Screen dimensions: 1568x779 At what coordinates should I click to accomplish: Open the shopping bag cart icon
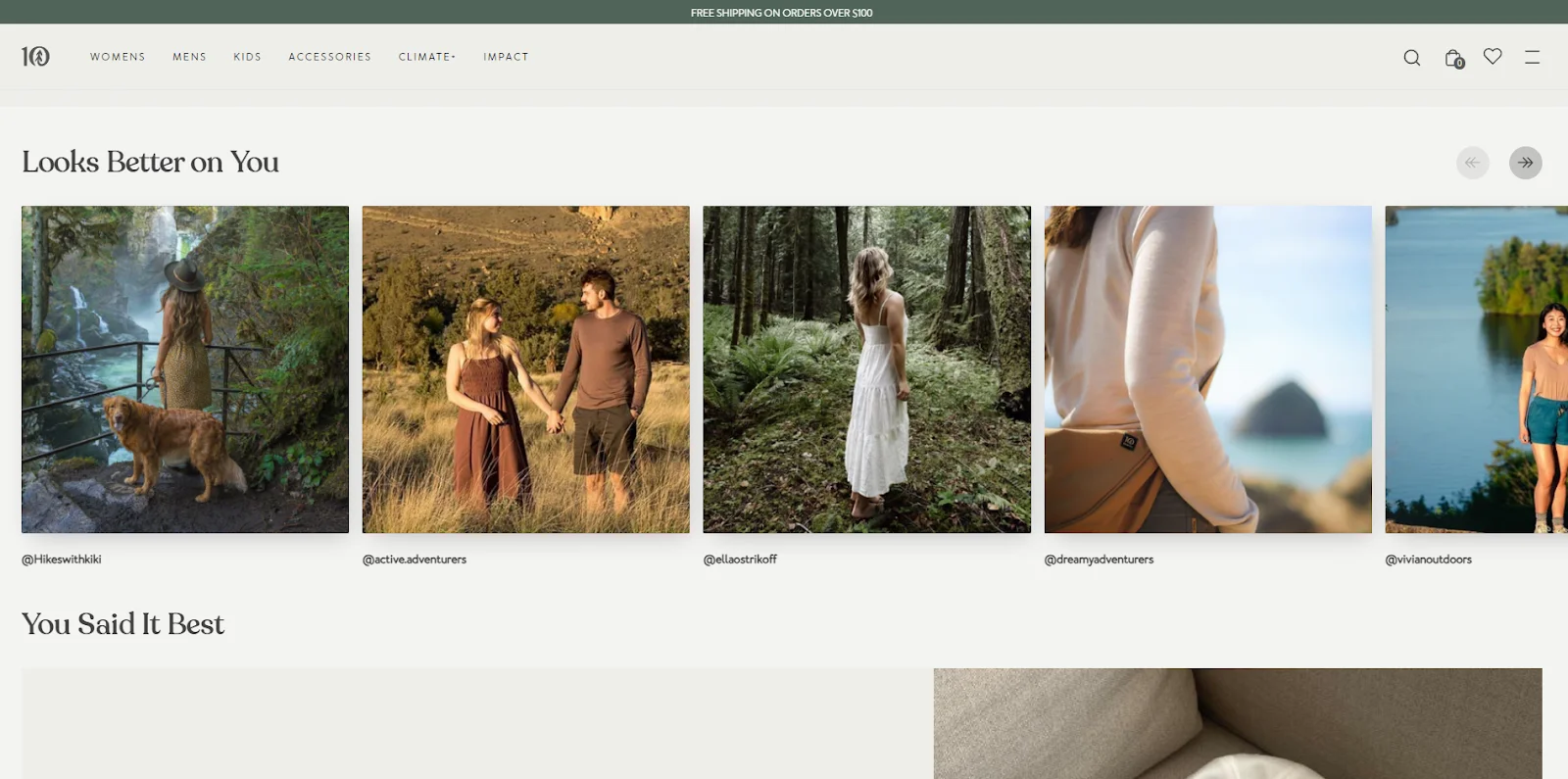pyautogui.click(x=1454, y=58)
